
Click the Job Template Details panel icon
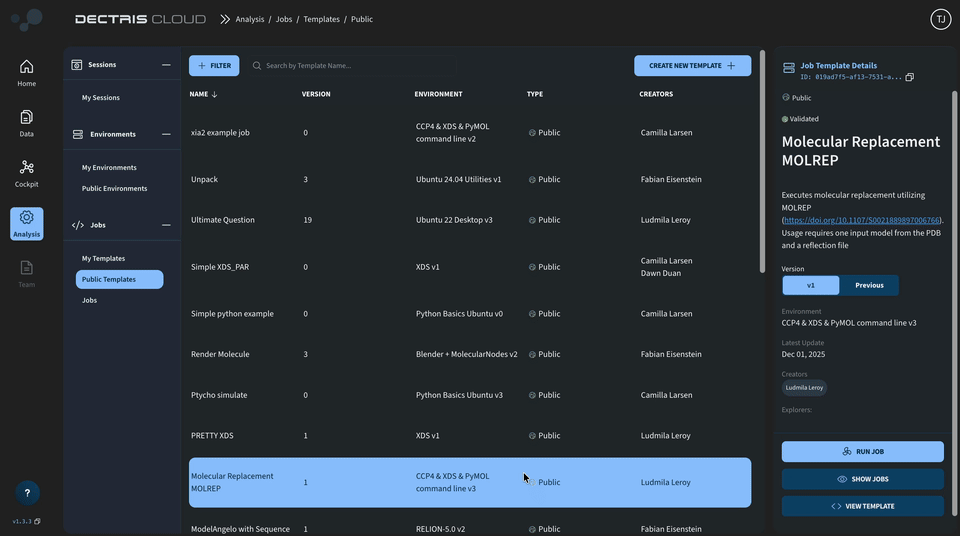[789, 67]
